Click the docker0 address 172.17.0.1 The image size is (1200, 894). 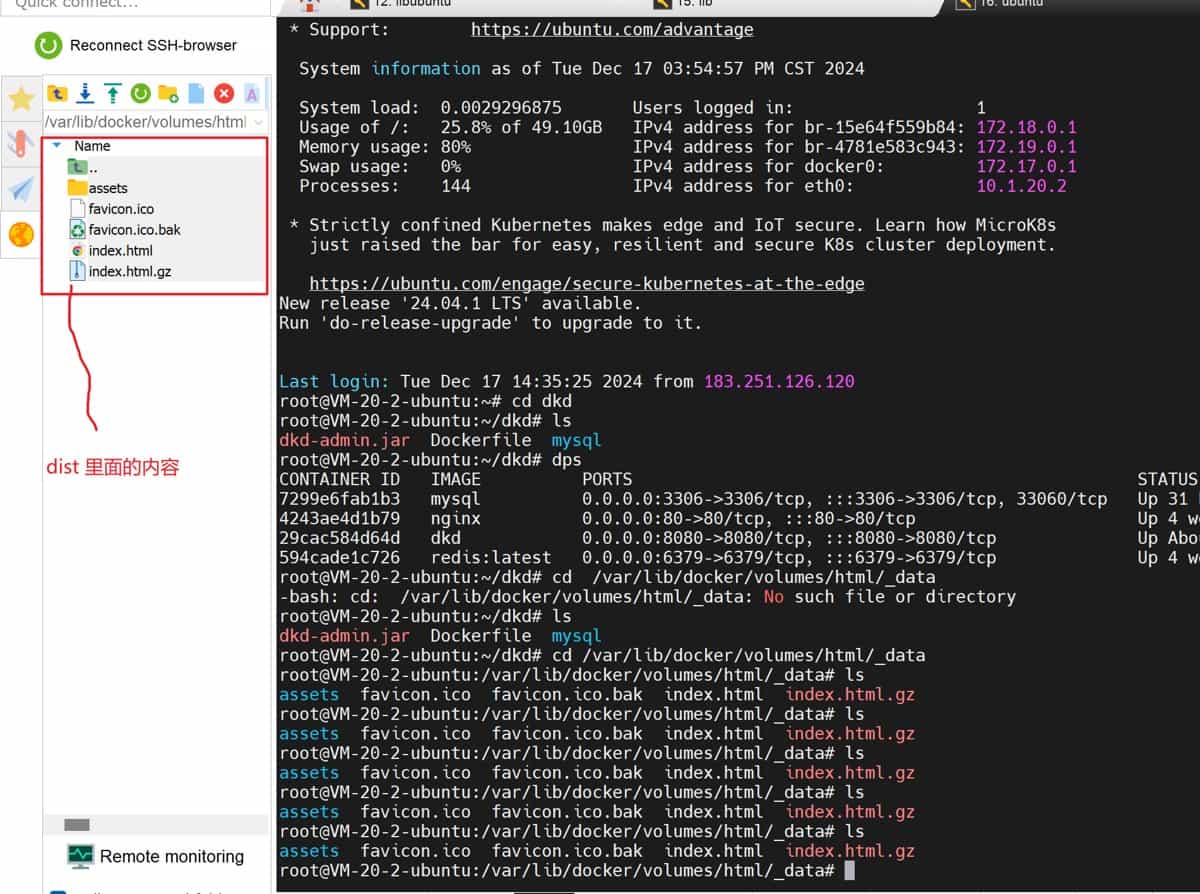pos(1026,166)
